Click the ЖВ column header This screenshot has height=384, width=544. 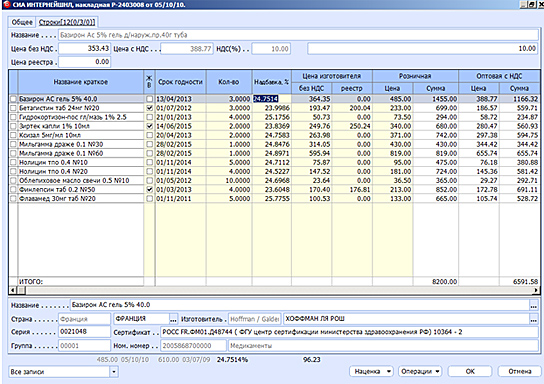click(x=149, y=82)
